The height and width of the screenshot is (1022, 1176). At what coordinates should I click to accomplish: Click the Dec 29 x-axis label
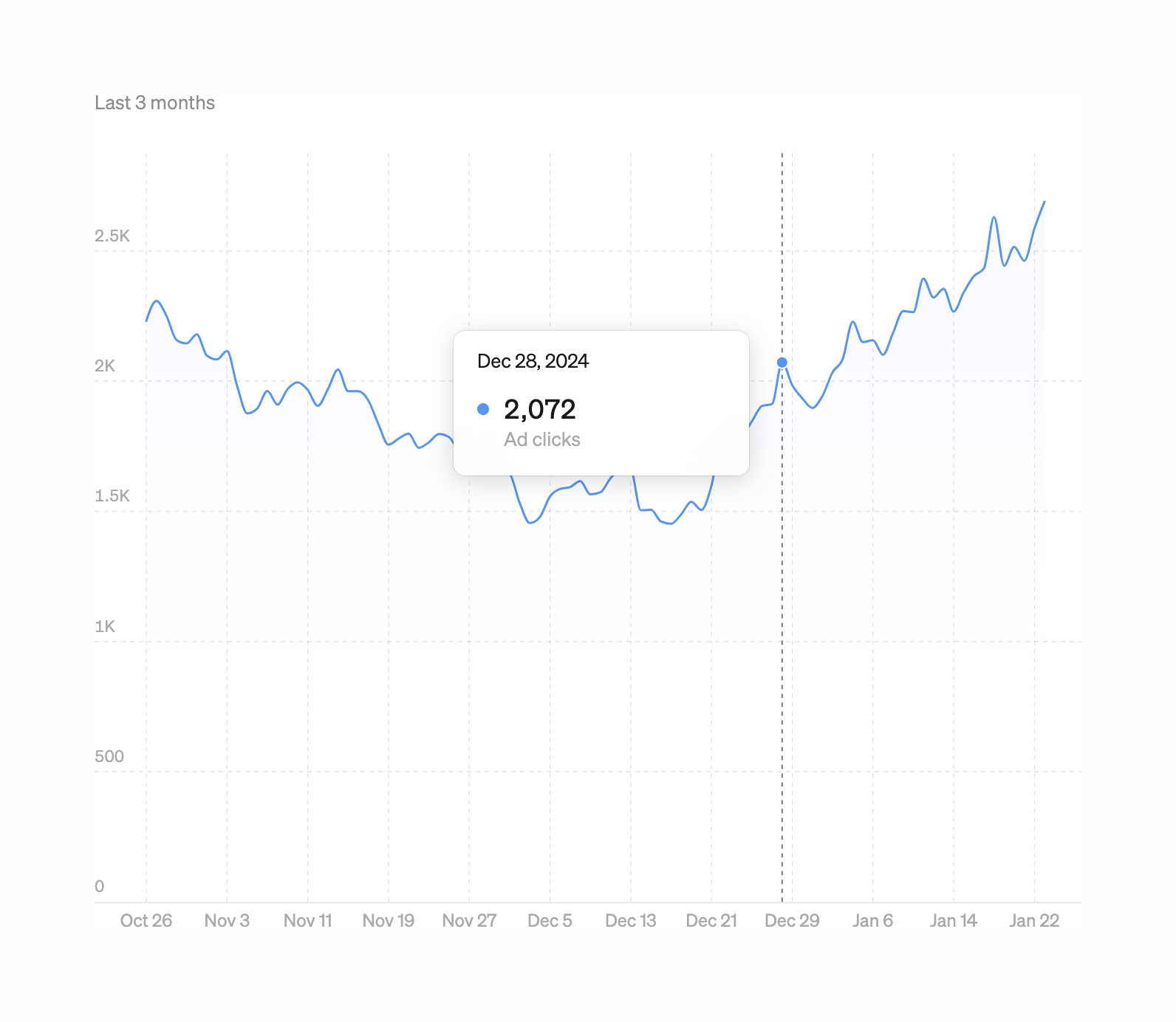pyautogui.click(x=792, y=921)
